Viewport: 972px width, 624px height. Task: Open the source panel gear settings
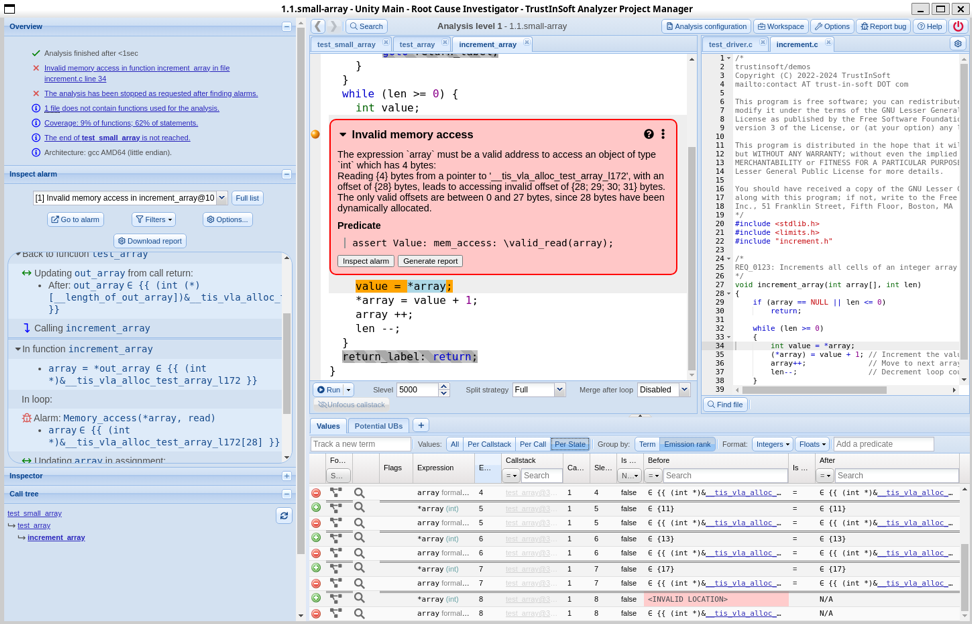[957, 44]
